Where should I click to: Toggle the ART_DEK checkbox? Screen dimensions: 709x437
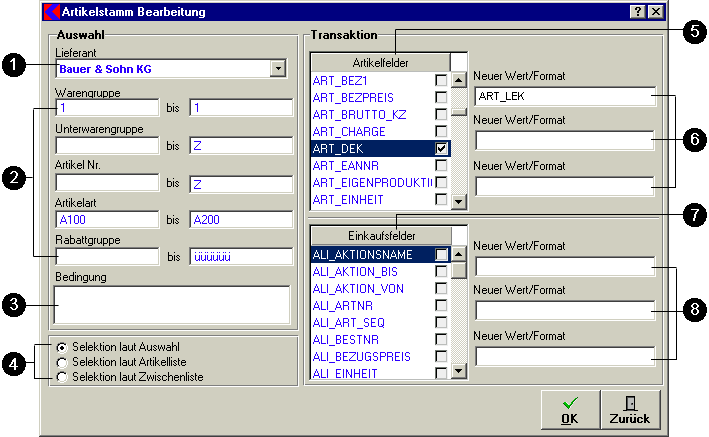pos(441,148)
